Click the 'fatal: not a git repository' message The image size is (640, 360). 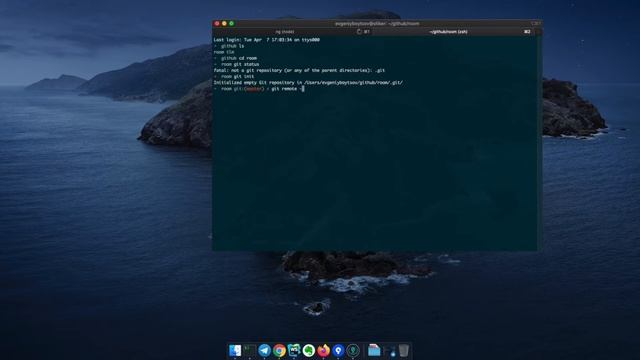coord(299,70)
